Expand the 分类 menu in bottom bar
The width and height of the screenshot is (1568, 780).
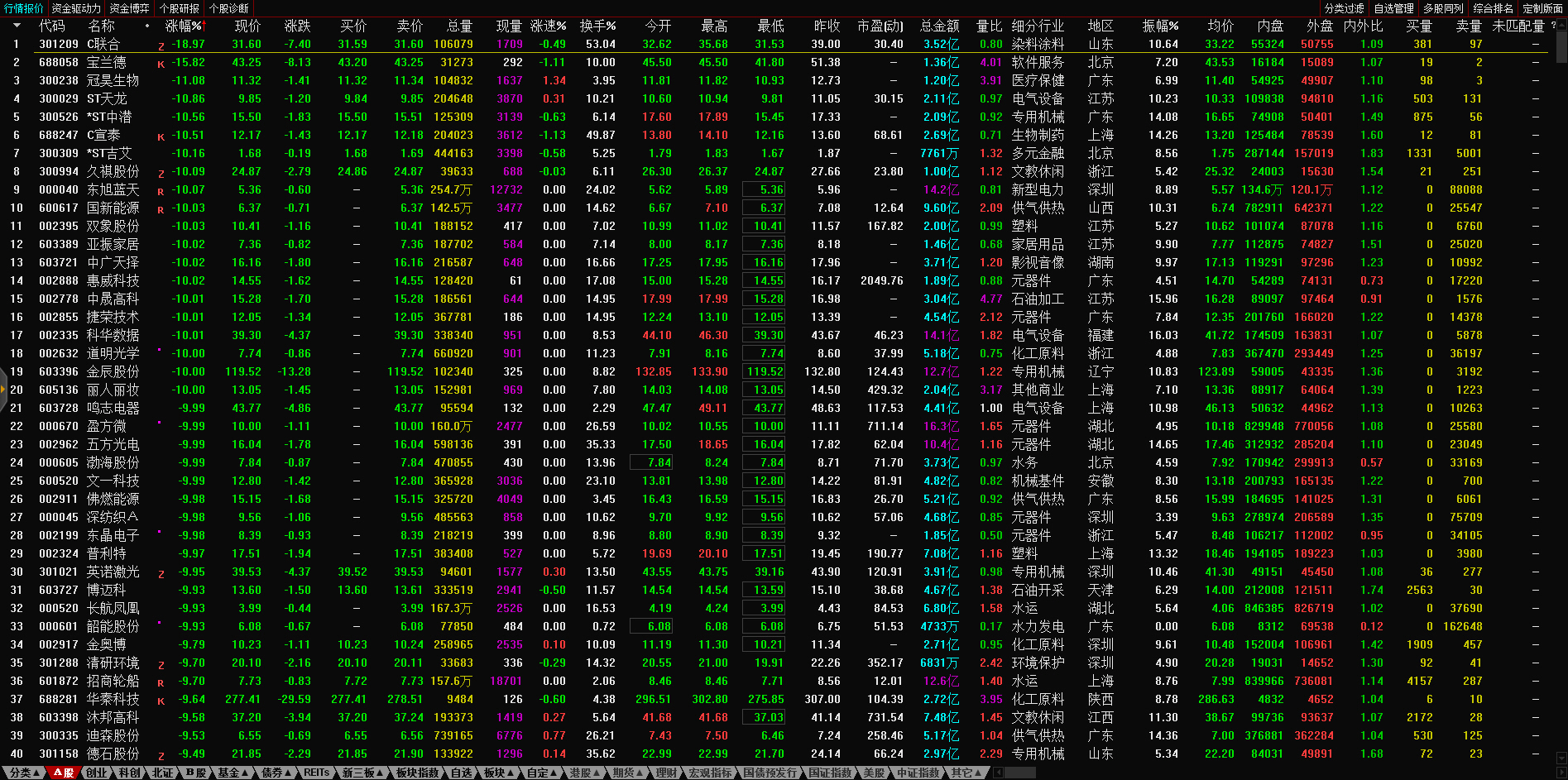24,773
